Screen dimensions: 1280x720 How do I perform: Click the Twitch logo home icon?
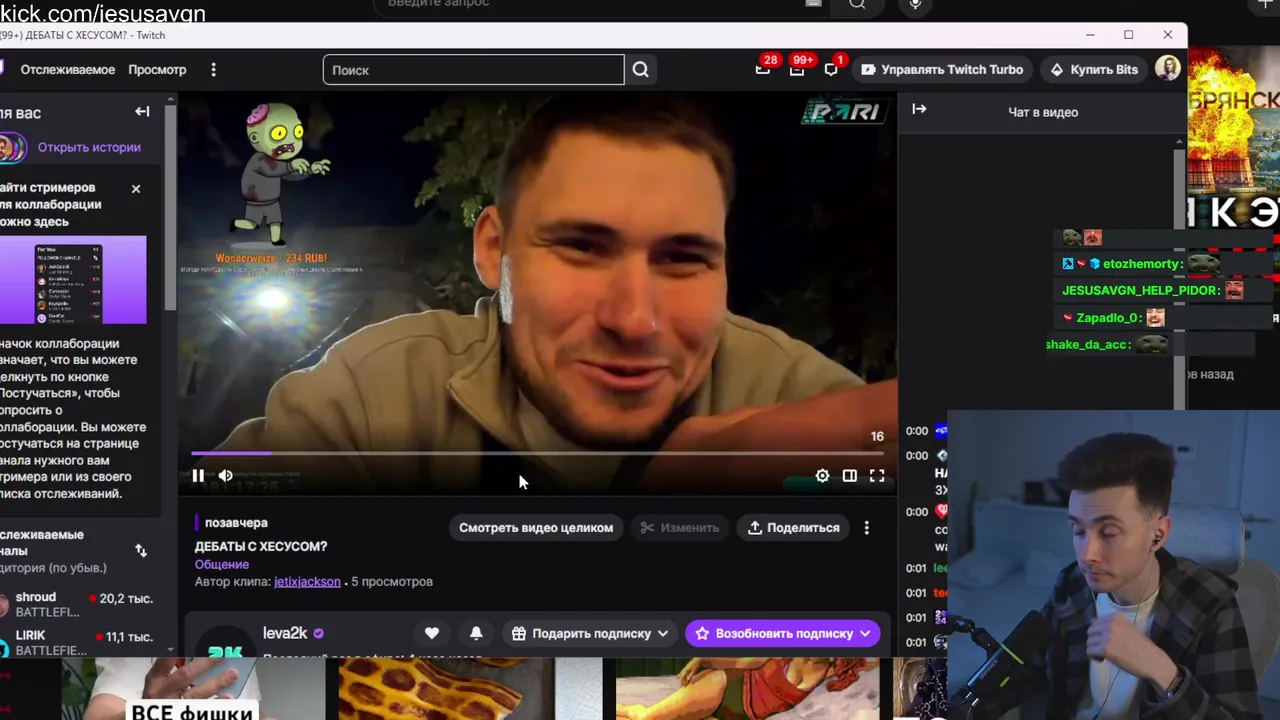pos(3,69)
